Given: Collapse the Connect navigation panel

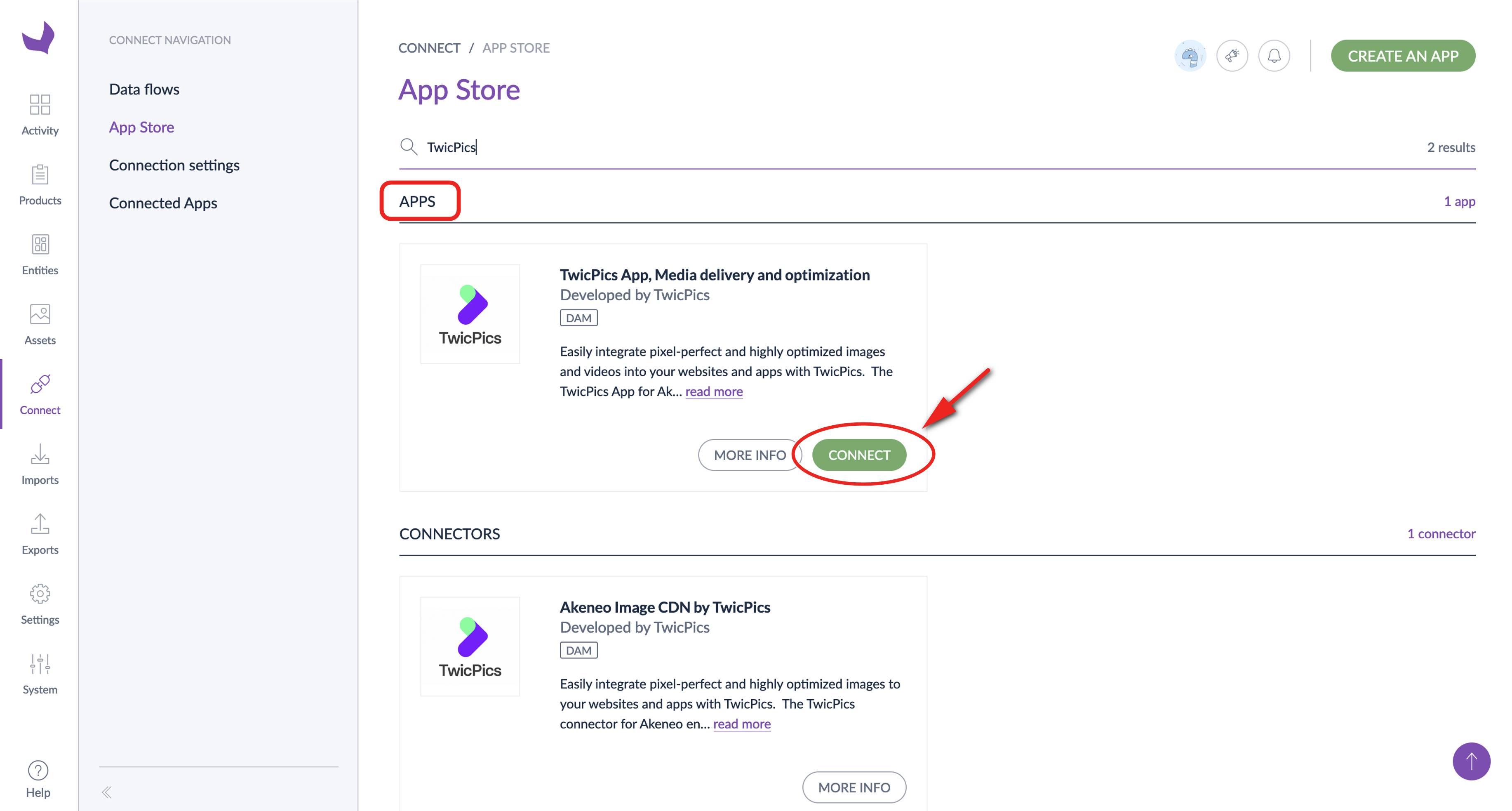Looking at the screenshot, I should [x=107, y=792].
